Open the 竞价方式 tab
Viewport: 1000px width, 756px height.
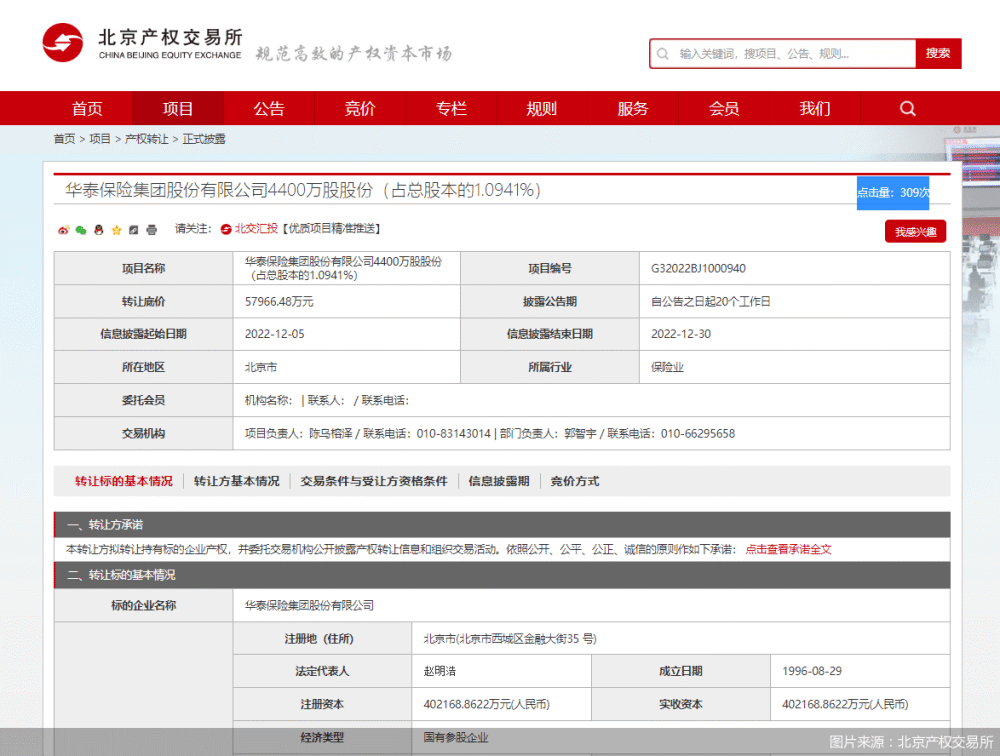[575, 481]
